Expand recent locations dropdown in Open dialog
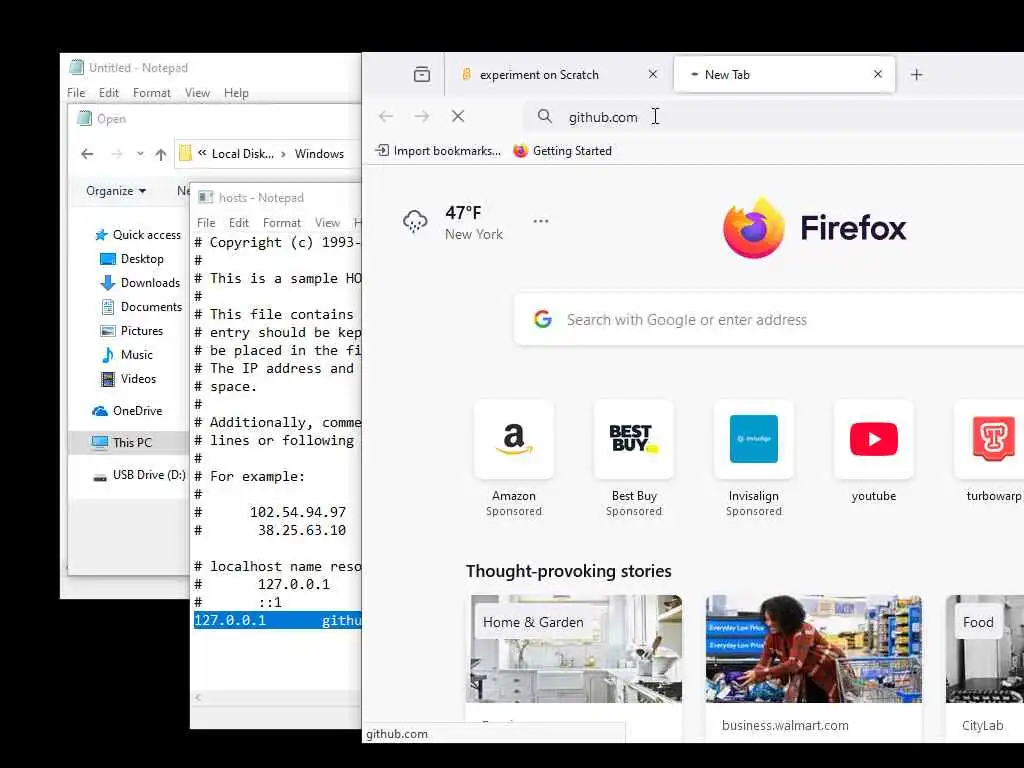Viewport: 1024px width, 768px height. [x=140, y=154]
